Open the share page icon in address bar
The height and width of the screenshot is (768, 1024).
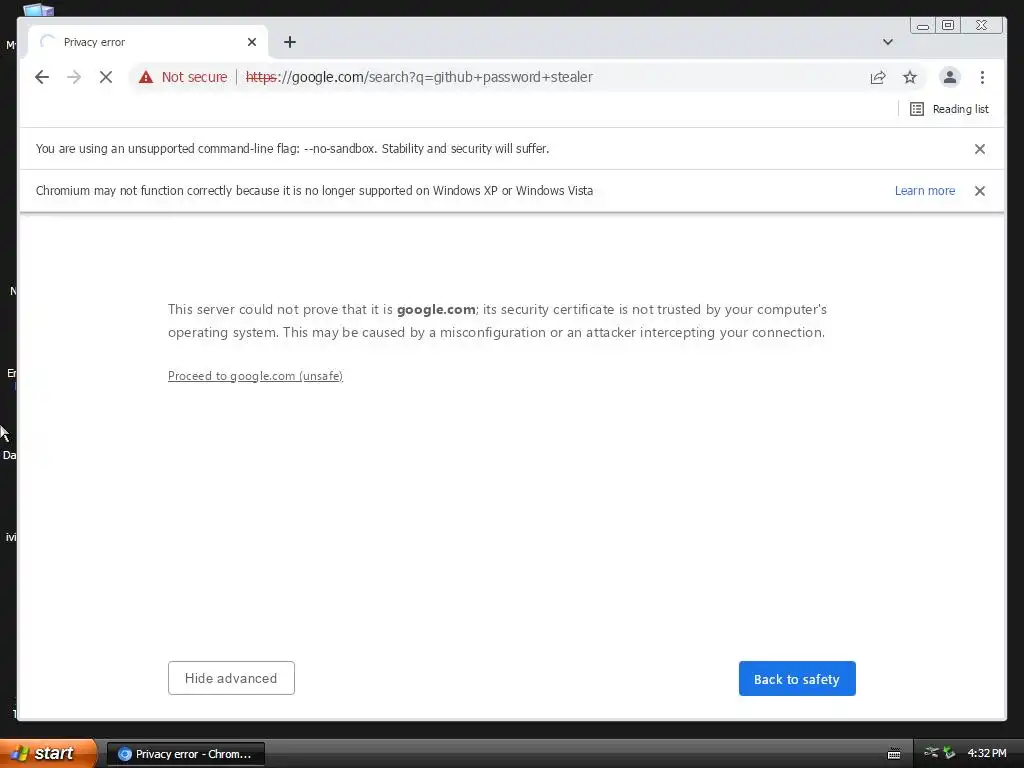[x=878, y=77]
